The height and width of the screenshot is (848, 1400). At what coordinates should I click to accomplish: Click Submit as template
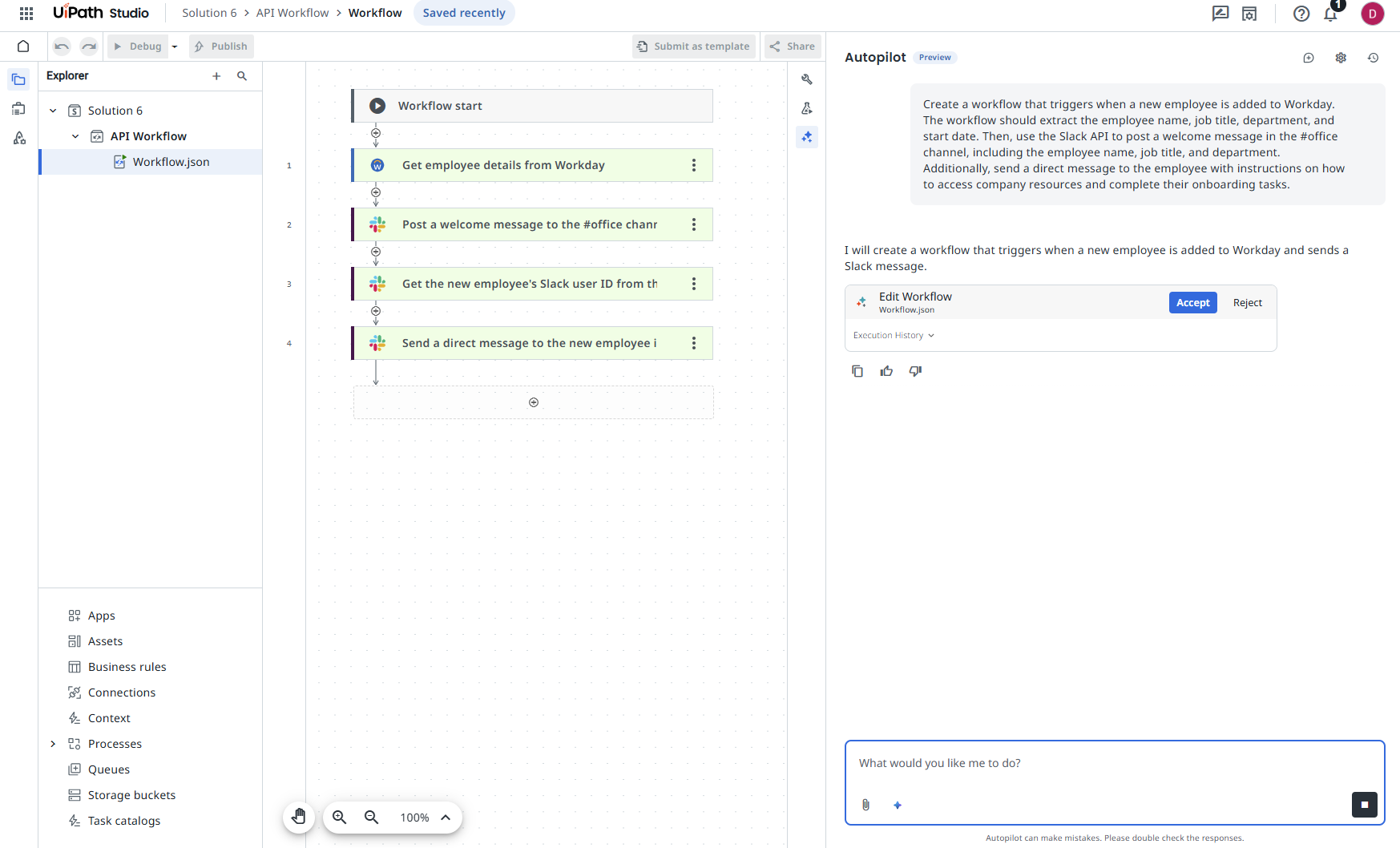[693, 46]
